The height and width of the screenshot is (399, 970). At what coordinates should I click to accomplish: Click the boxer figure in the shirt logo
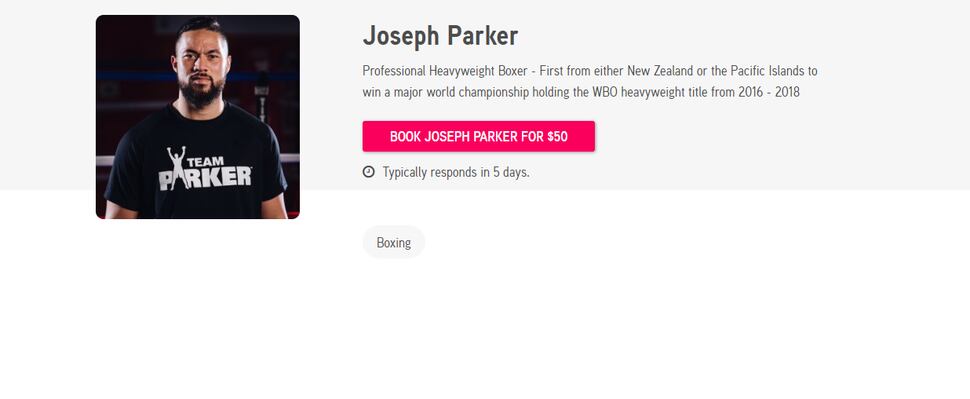pyautogui.click(x=176, y=166)
